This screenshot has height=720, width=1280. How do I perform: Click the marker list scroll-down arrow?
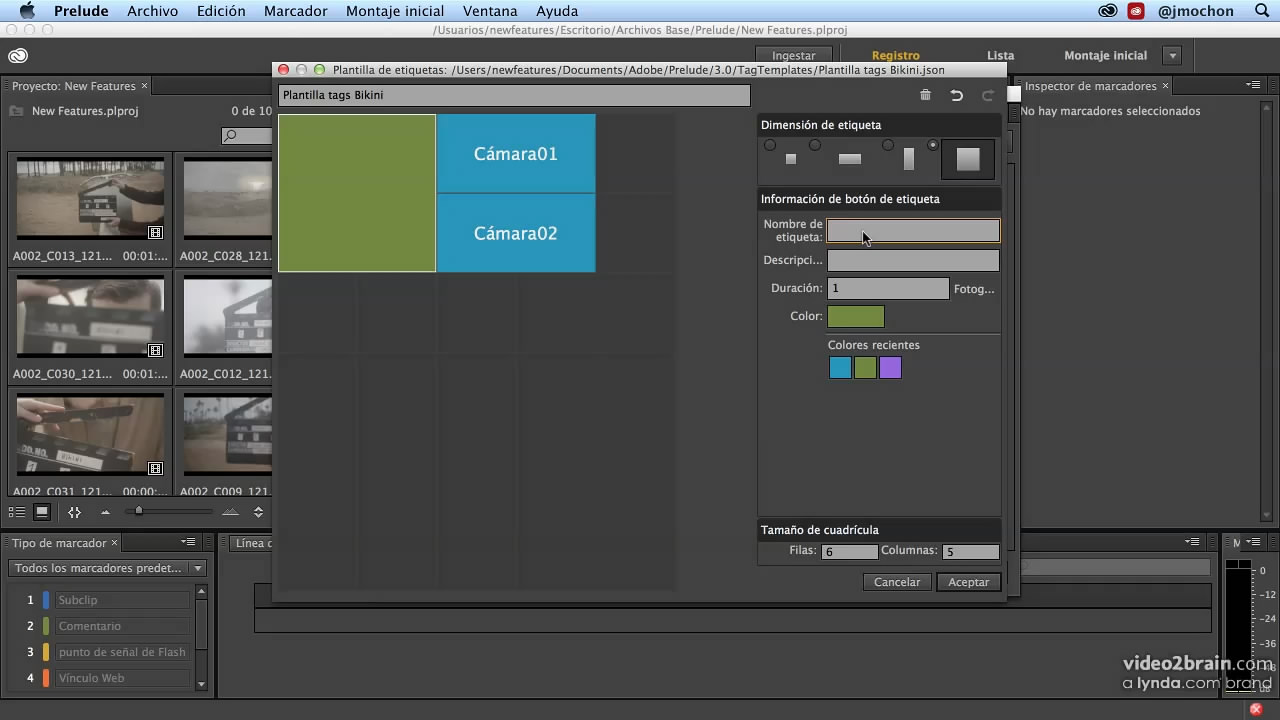coord(201,684)
